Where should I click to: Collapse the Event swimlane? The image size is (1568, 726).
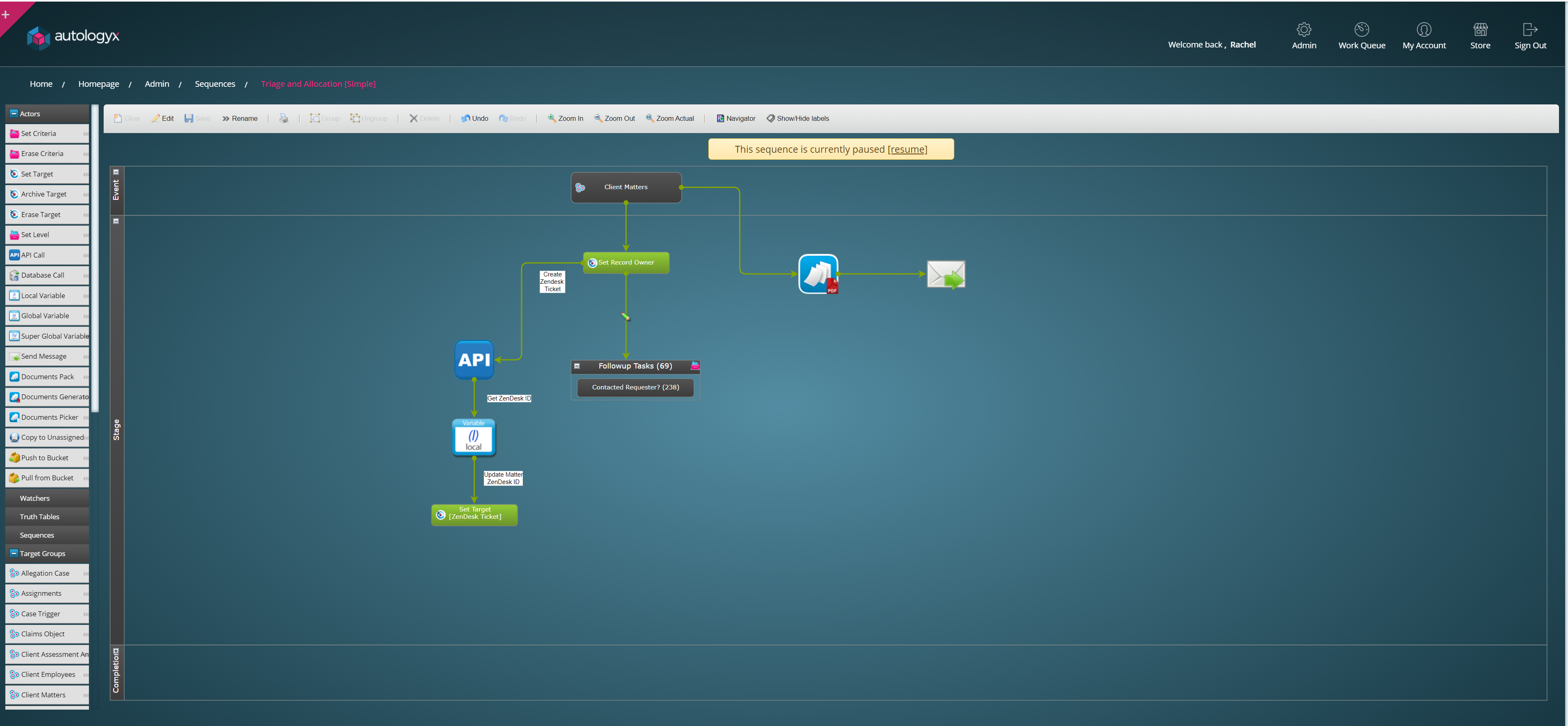point(116,172)
